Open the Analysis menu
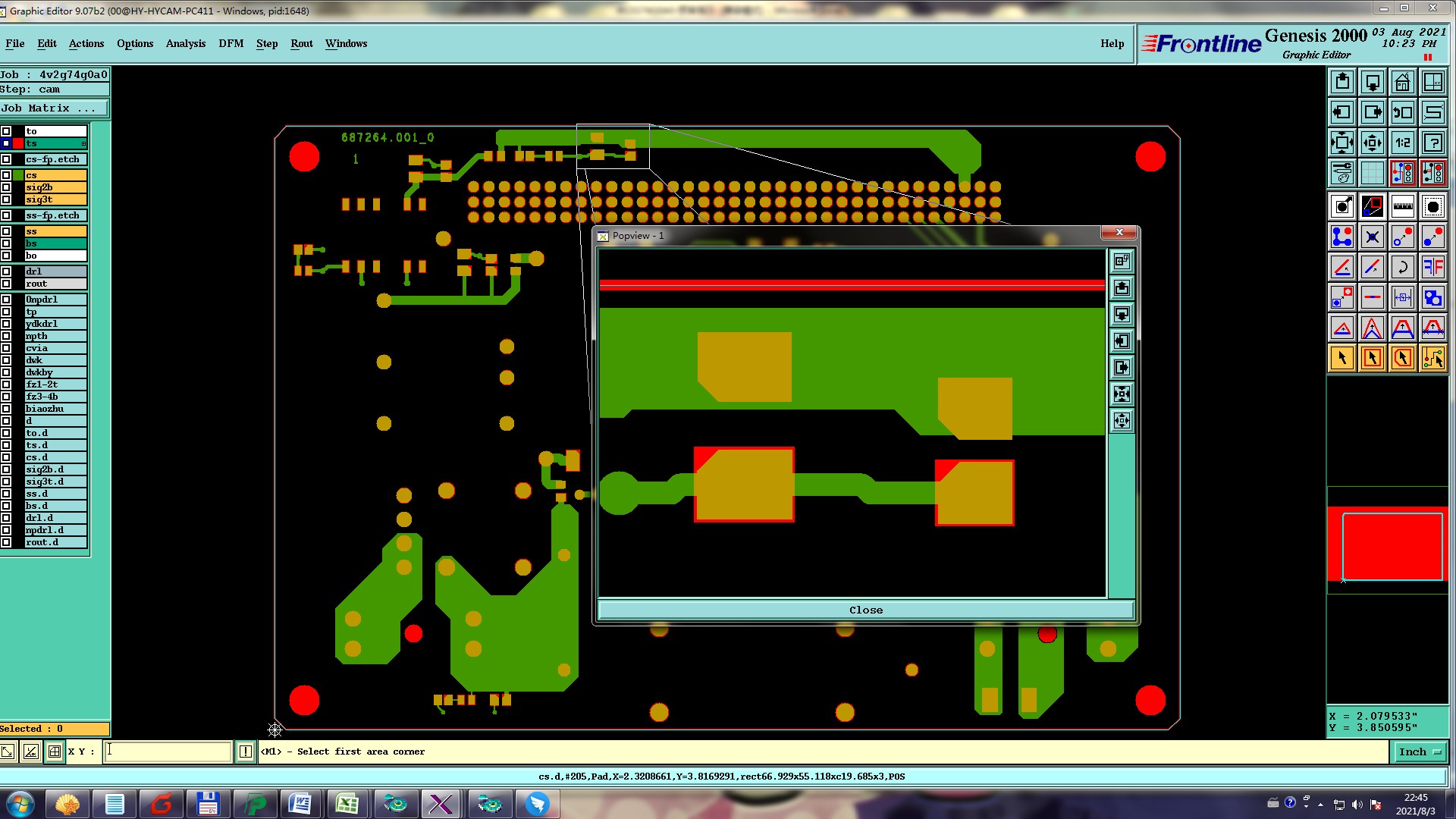This screenshot has width=1456, height=819. pos(185,43)
